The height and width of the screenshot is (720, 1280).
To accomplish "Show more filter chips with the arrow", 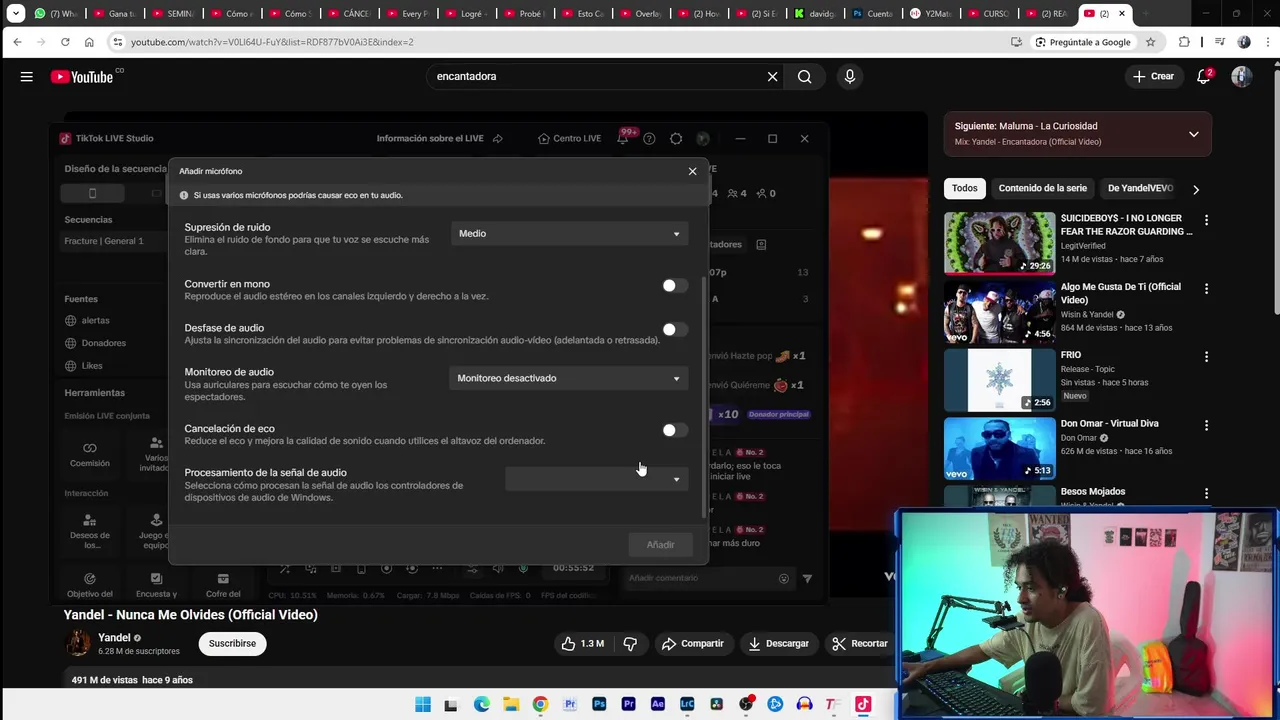I will click(x=1195, y=189).
